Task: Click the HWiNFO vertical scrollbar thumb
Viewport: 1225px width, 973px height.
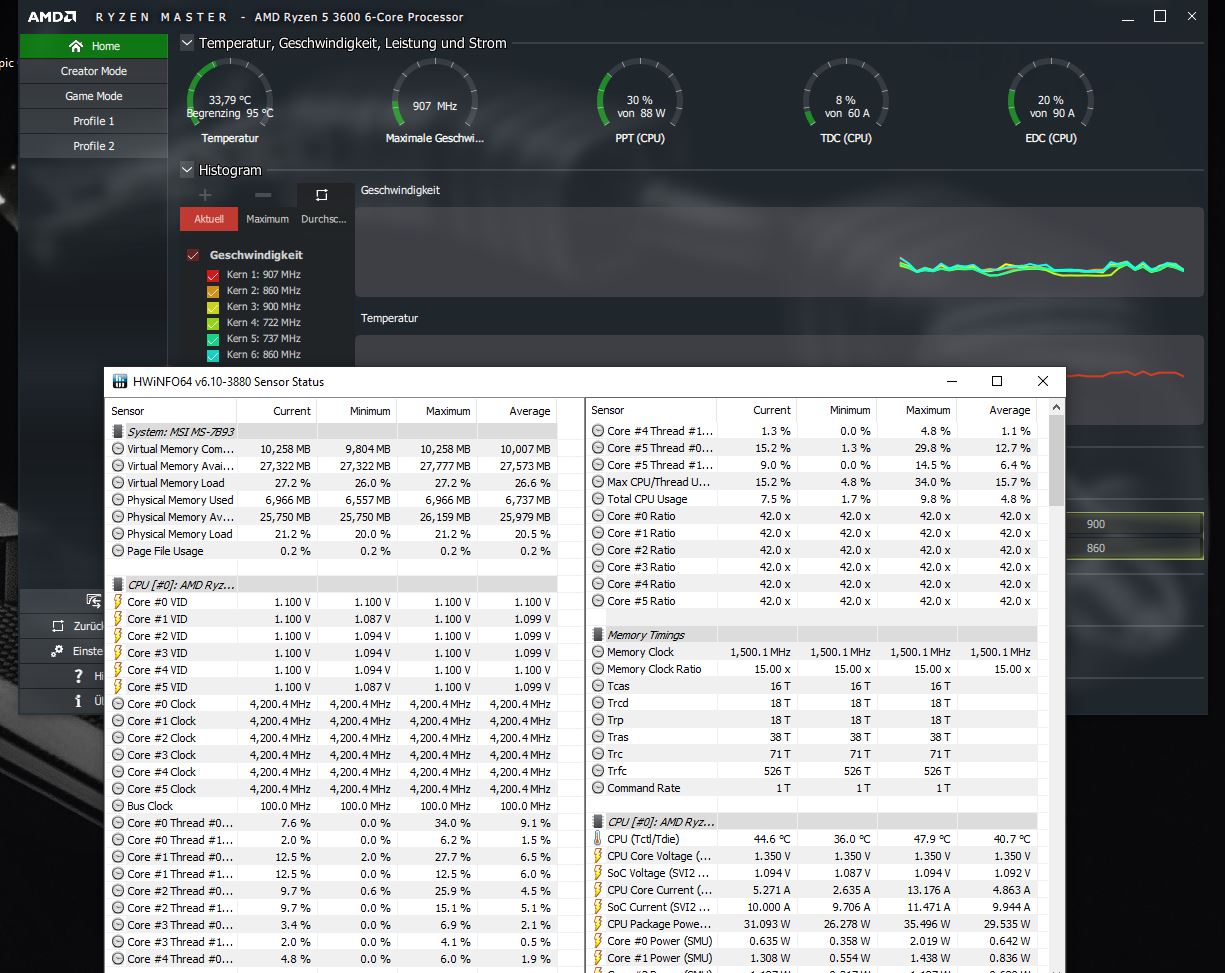Action: point(1057,460)
